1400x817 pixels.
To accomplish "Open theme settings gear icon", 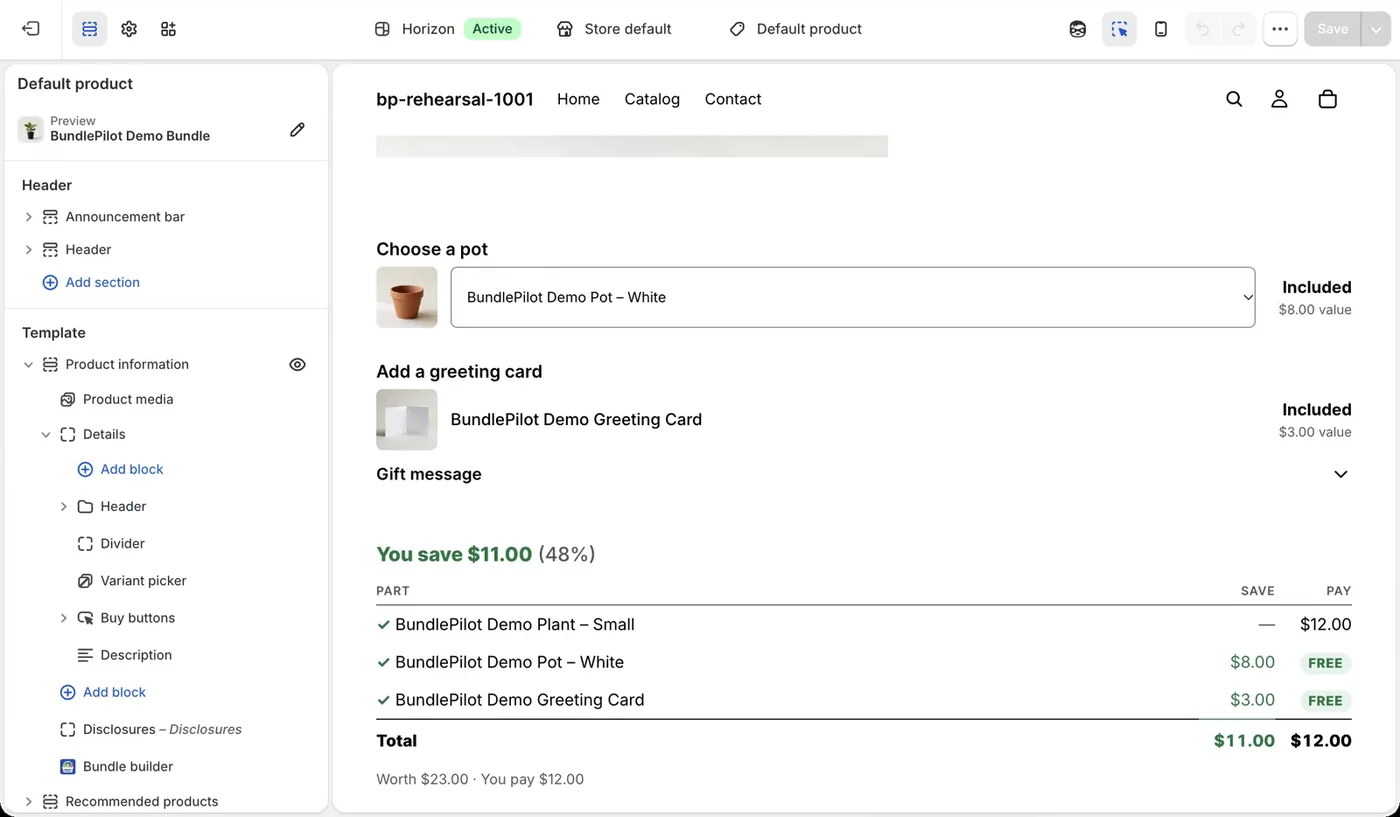I will pyautogui.click(x=129, y=29).
